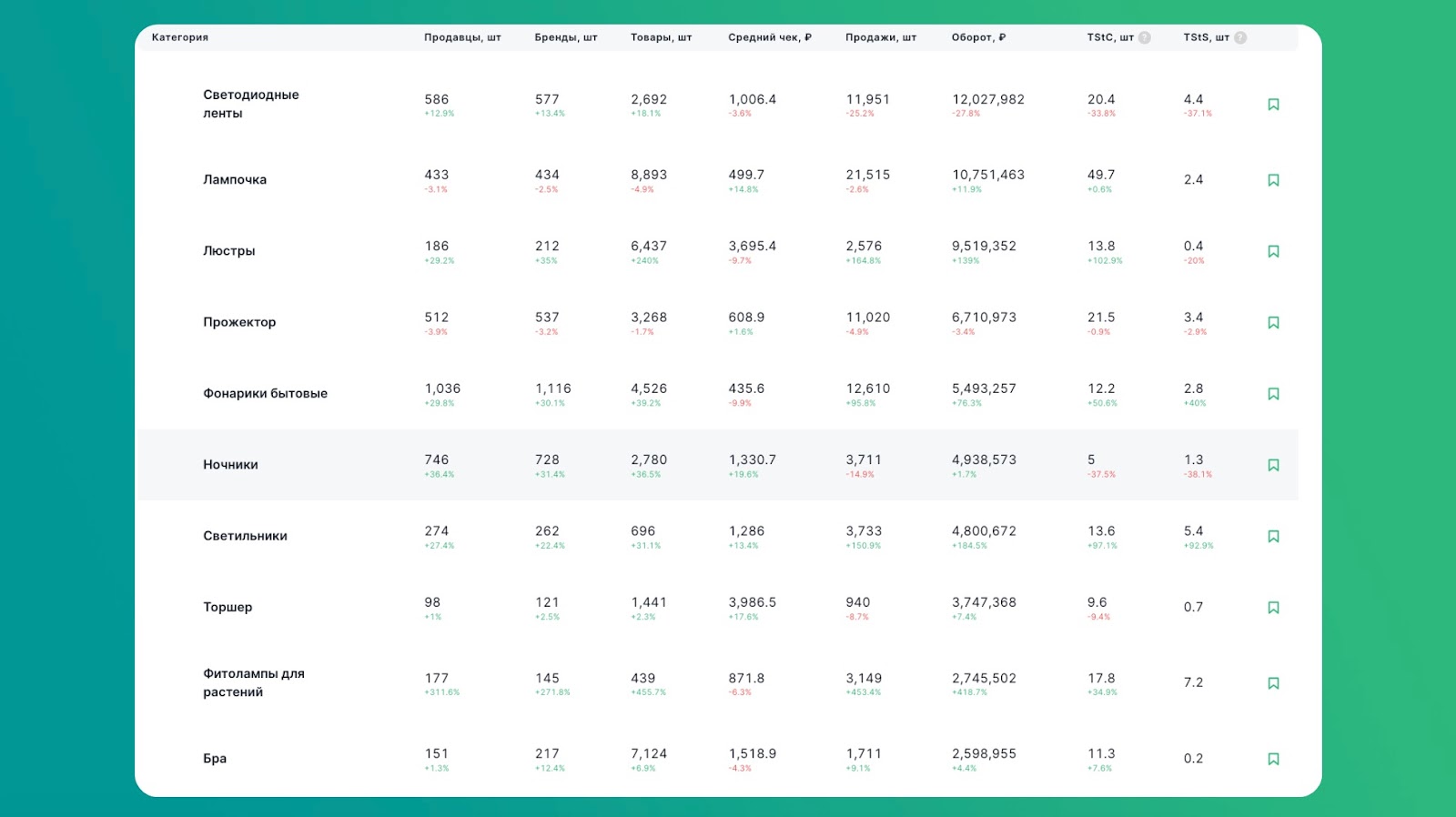Open the Светодиодные ленты category
Image resolution: width=1456 pixels, height=817 pixels.
251,104
